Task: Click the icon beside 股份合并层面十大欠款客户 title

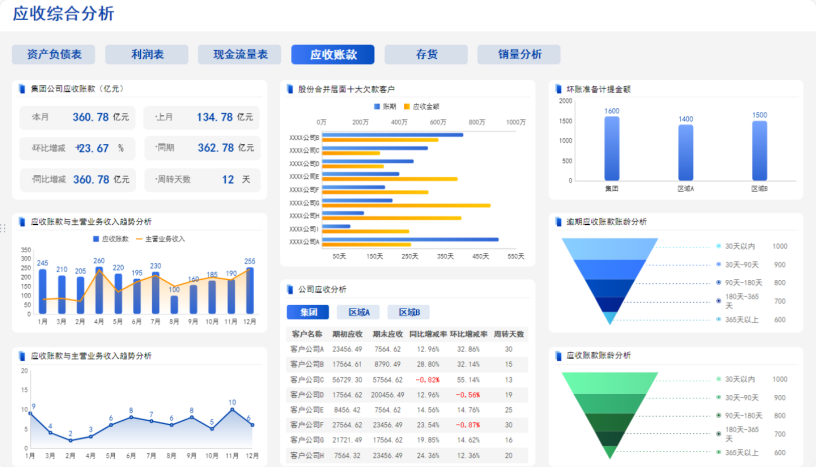Action: click(289, 89)
